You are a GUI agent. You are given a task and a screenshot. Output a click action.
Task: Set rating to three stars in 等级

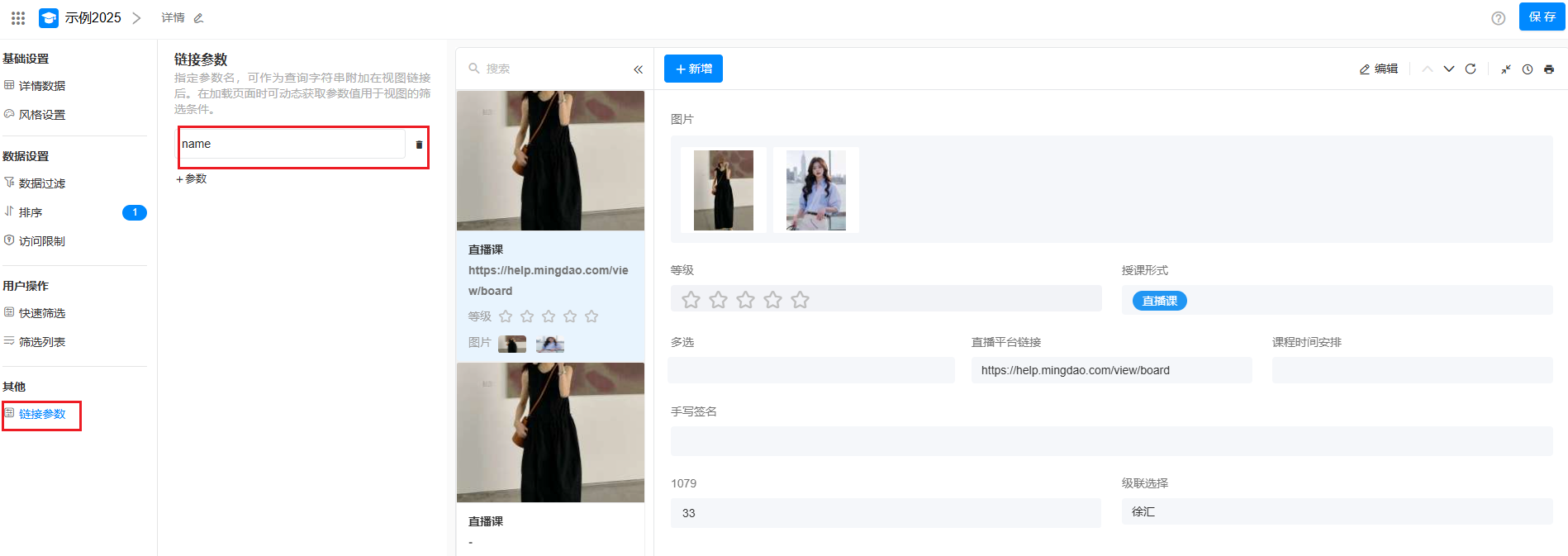tap(745, 300)
